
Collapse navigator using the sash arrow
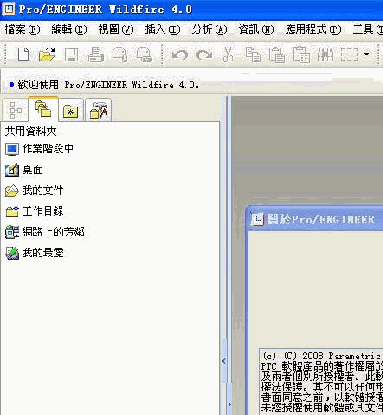224,361
